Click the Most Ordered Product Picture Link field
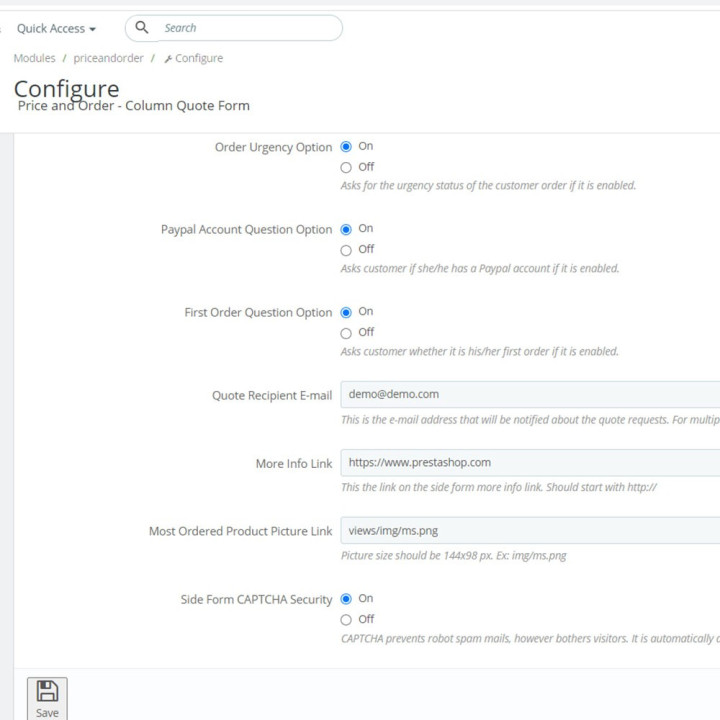Screen dimensions: 720x720 tap(530, 530)
